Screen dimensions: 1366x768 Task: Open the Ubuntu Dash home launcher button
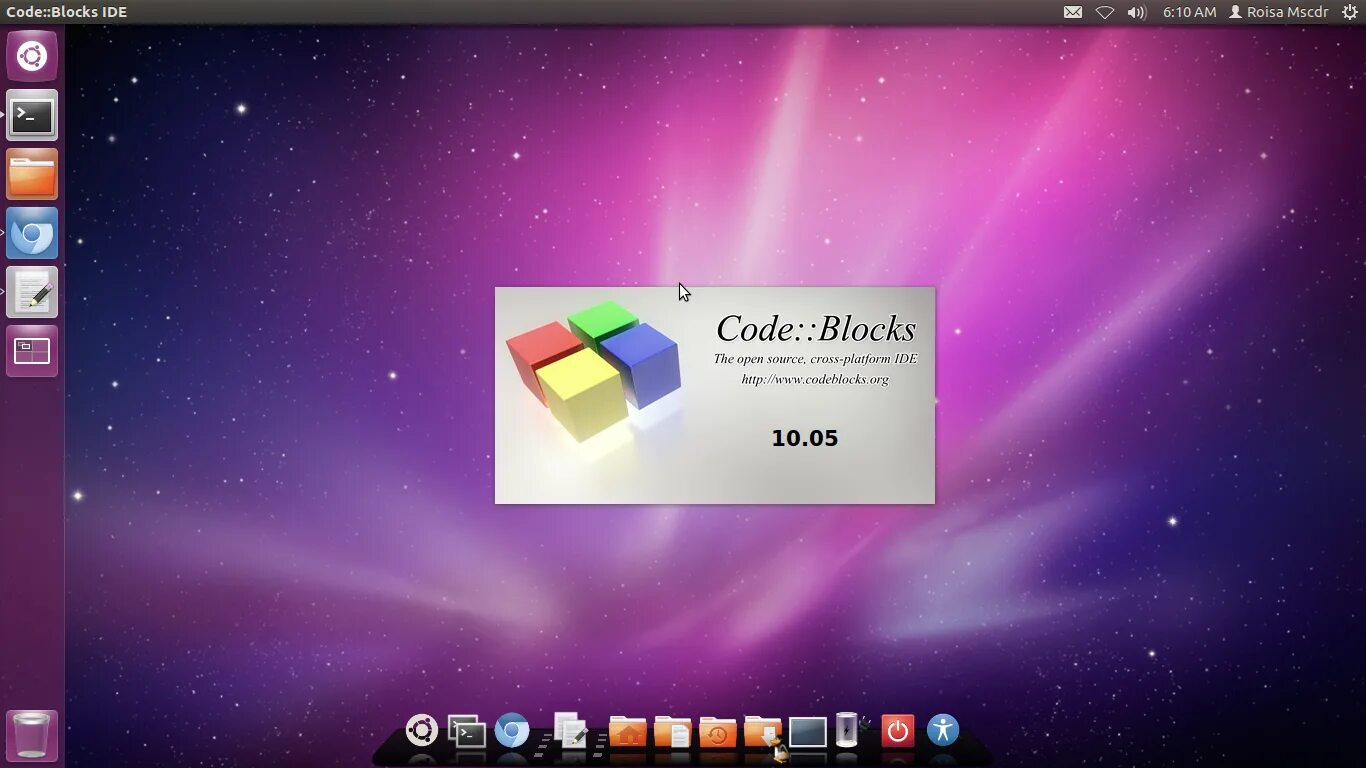32,56
